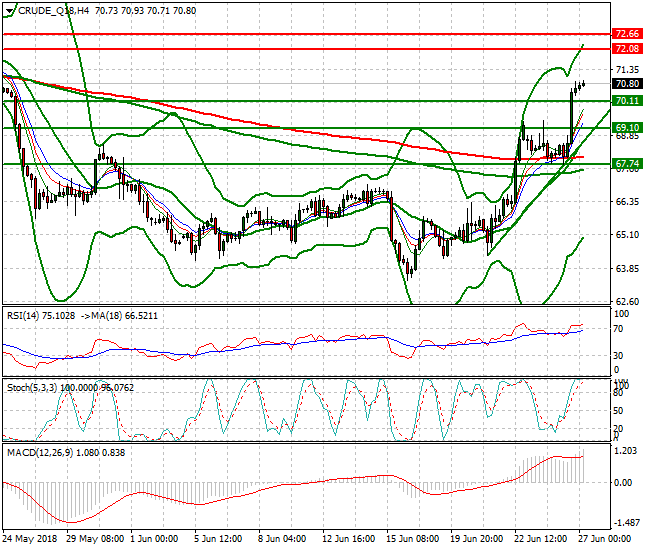Screen dimensions: 650x550
Task: Select the 65.10 price axis value
Action: [627, 235]
